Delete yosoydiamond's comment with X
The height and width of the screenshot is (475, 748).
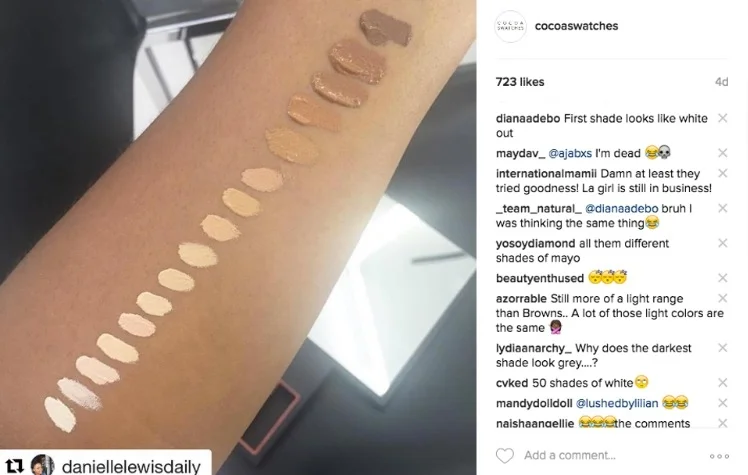723,243
